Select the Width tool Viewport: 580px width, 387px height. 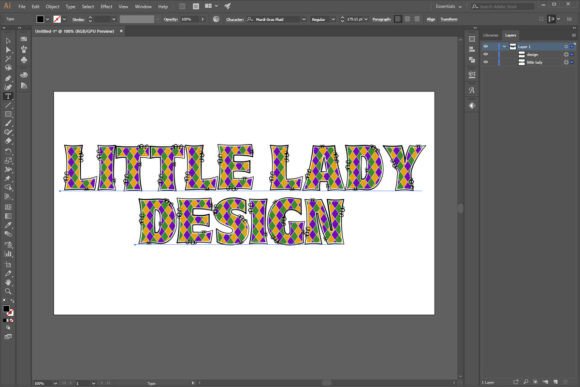[x=8, y=170]
